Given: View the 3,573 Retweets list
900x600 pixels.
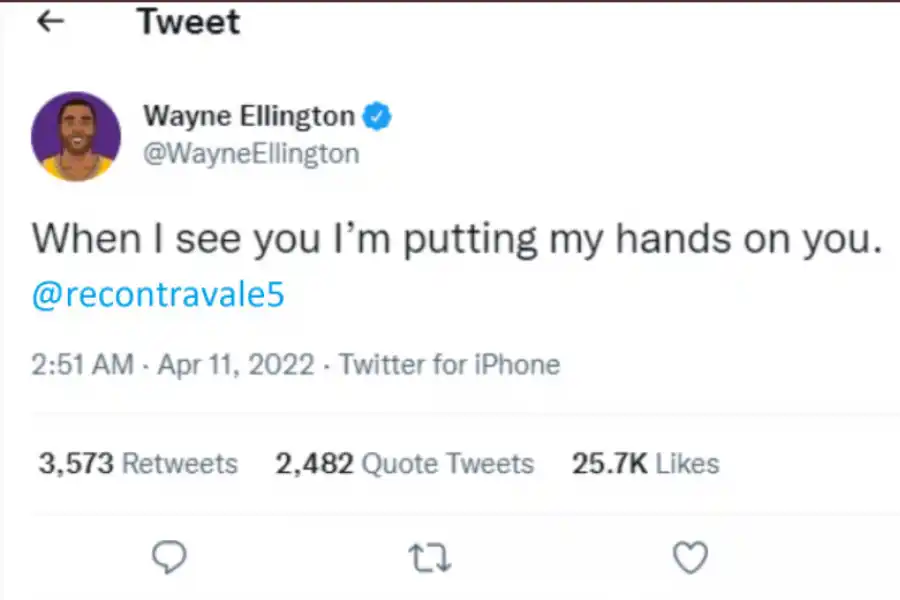Looking at the screenshot, I should point(137,463).
